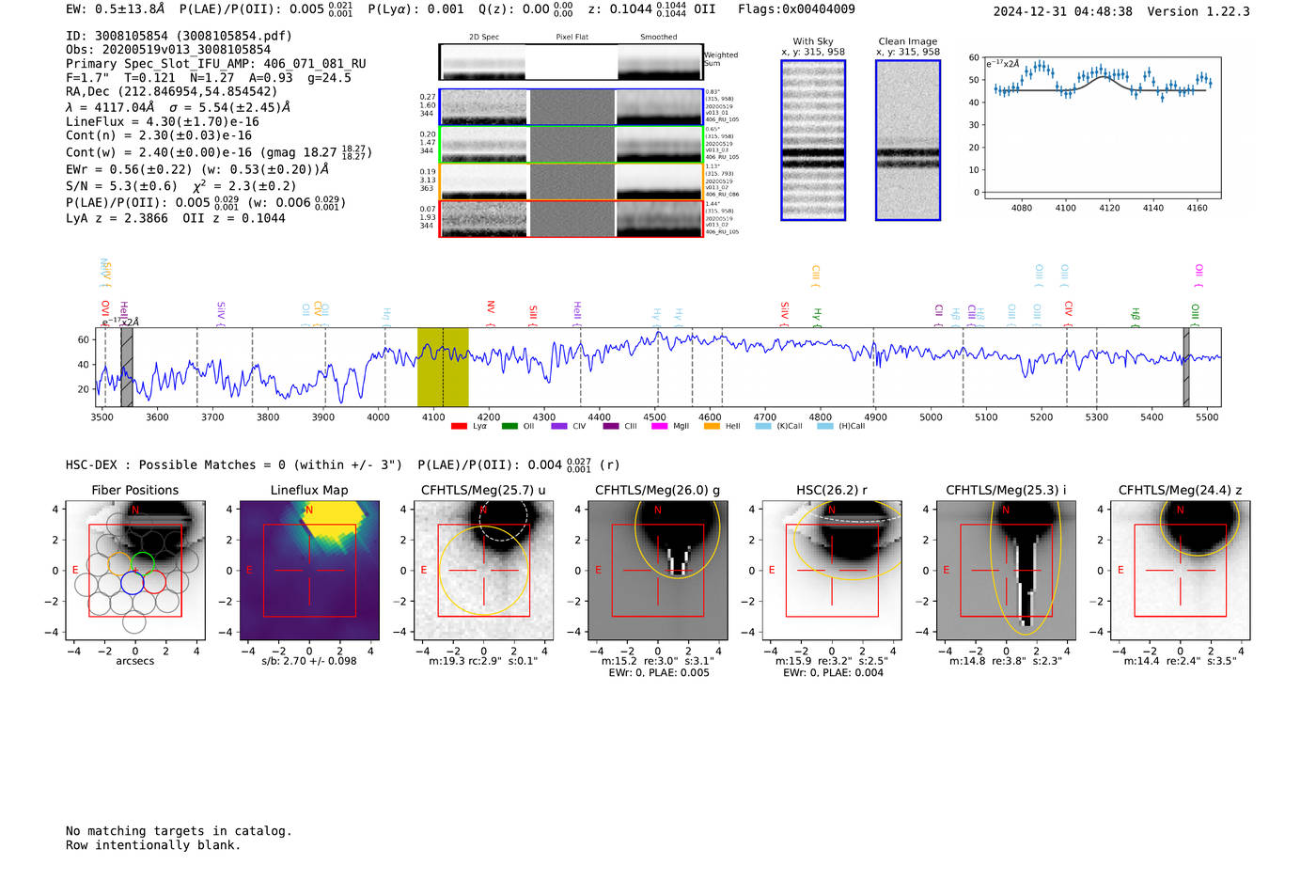This screenshot has height=896, width=1316.
Task: Select the red-bordered 2D spectrum row
Action: coord(571,218)
